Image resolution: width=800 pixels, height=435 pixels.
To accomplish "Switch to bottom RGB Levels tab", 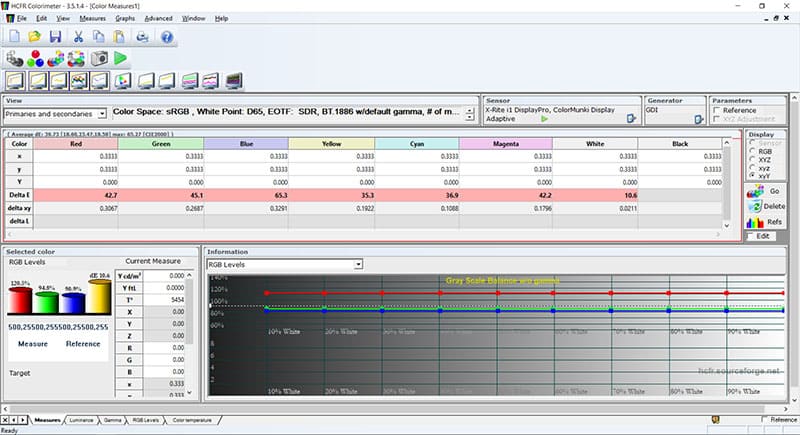I will pos(146,420).
